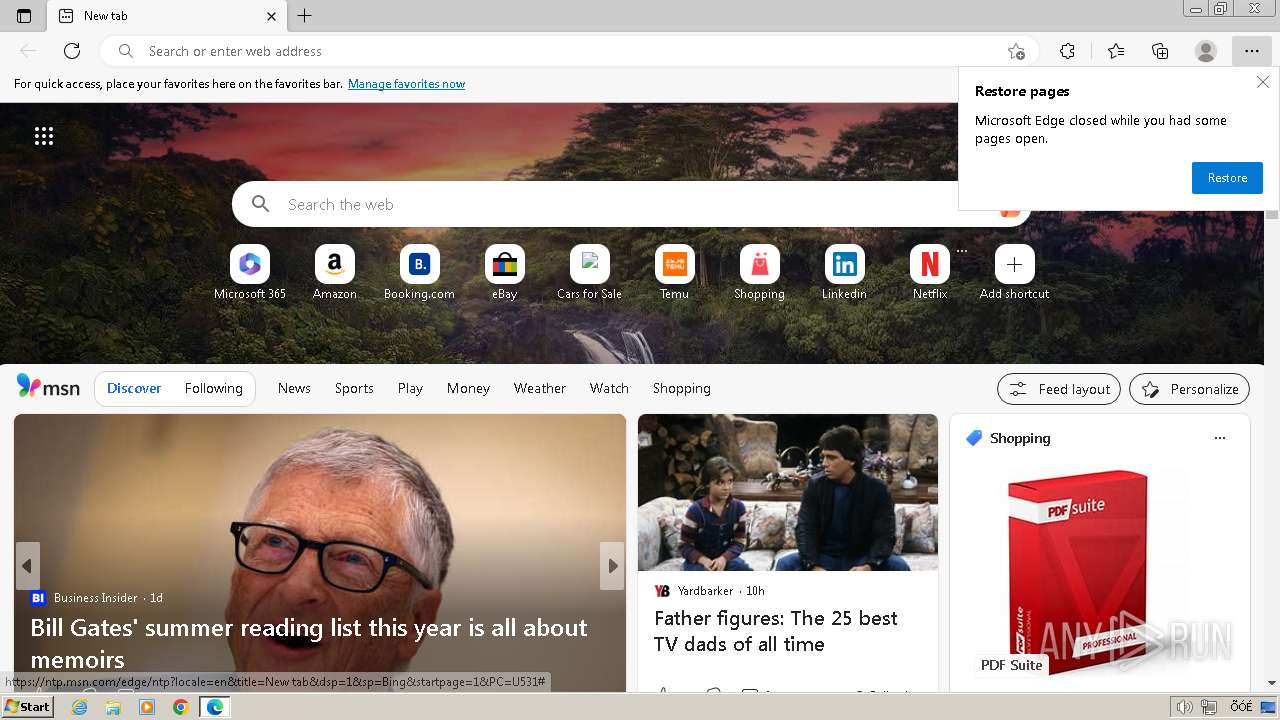Open the Windows Start button
The height and width of the screenshot is (720, 1280).
tap(27, 707)
